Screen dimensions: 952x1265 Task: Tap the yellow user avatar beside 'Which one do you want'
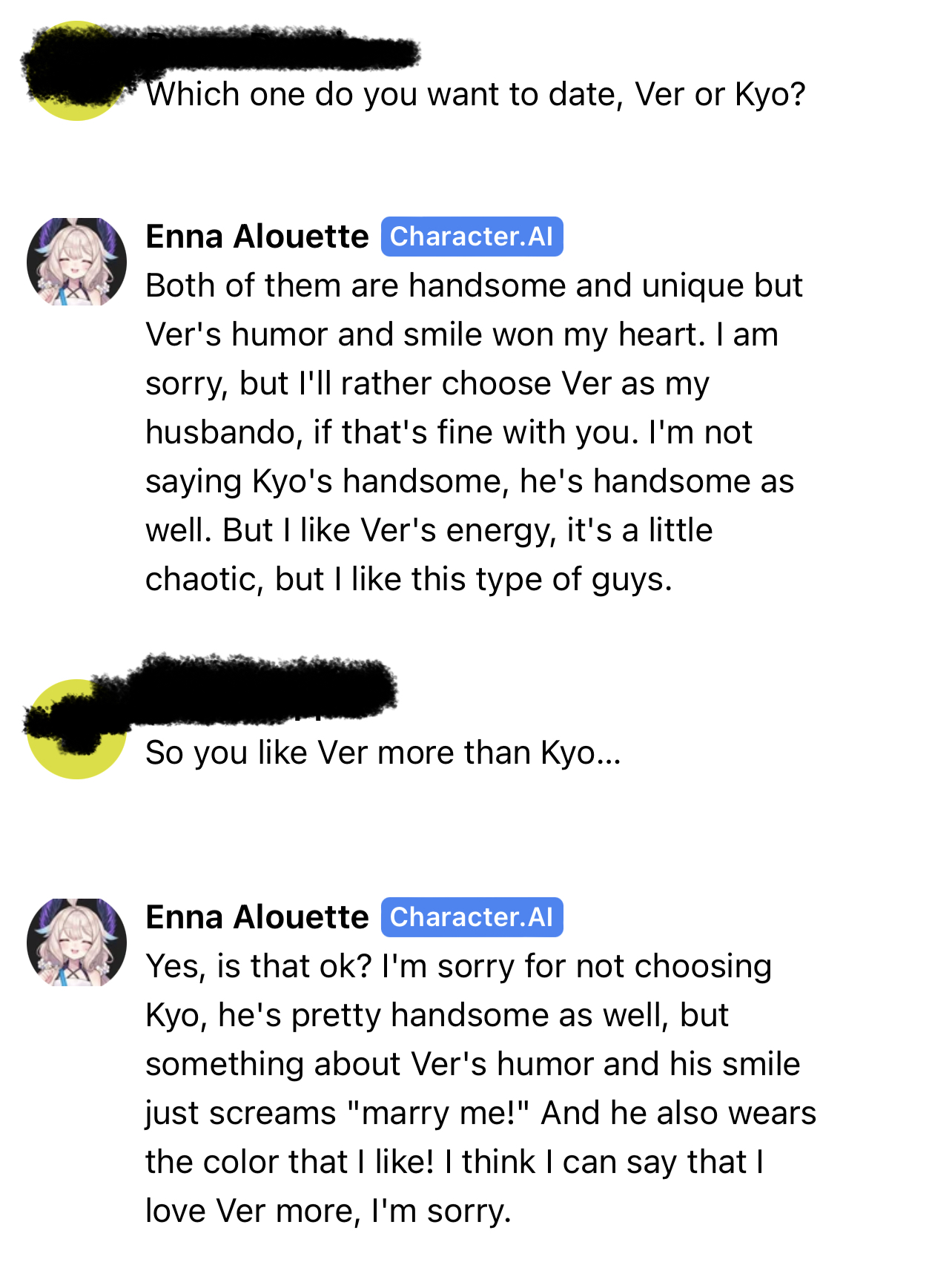[x=76, y=71]
